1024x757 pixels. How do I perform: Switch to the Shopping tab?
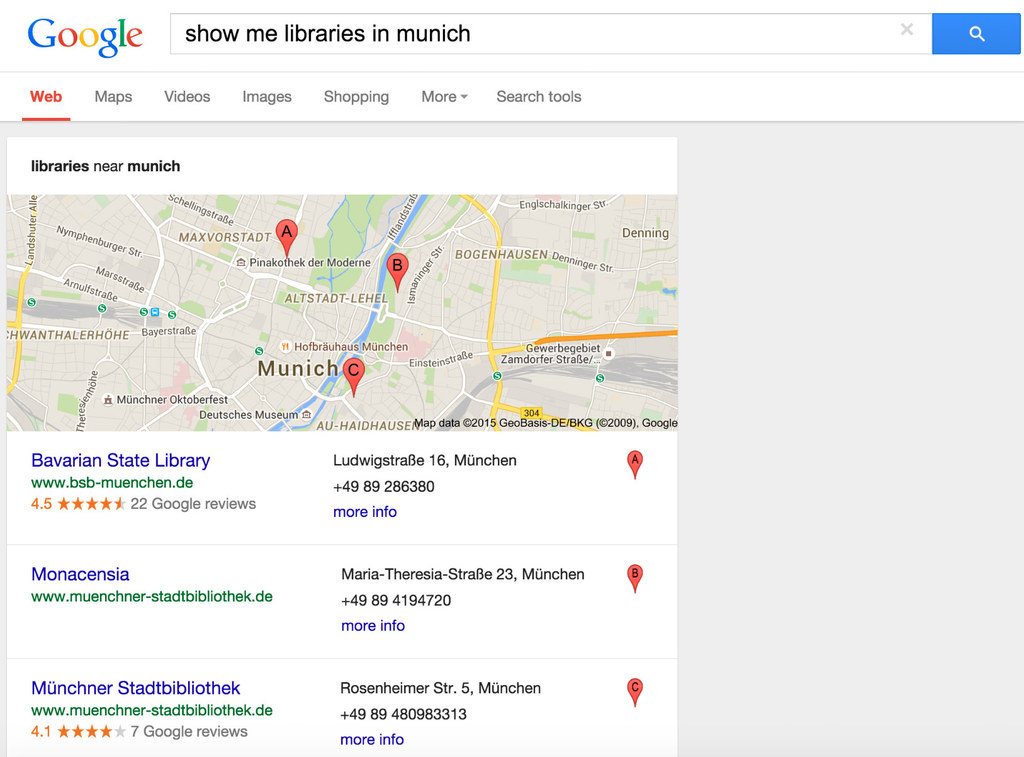pyautogui.click(x=356, y=97)
